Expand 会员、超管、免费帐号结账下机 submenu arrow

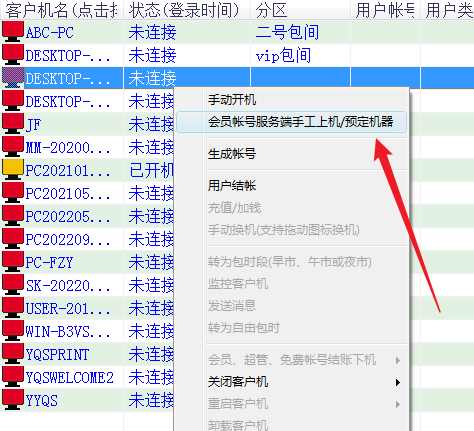(398, 360)
